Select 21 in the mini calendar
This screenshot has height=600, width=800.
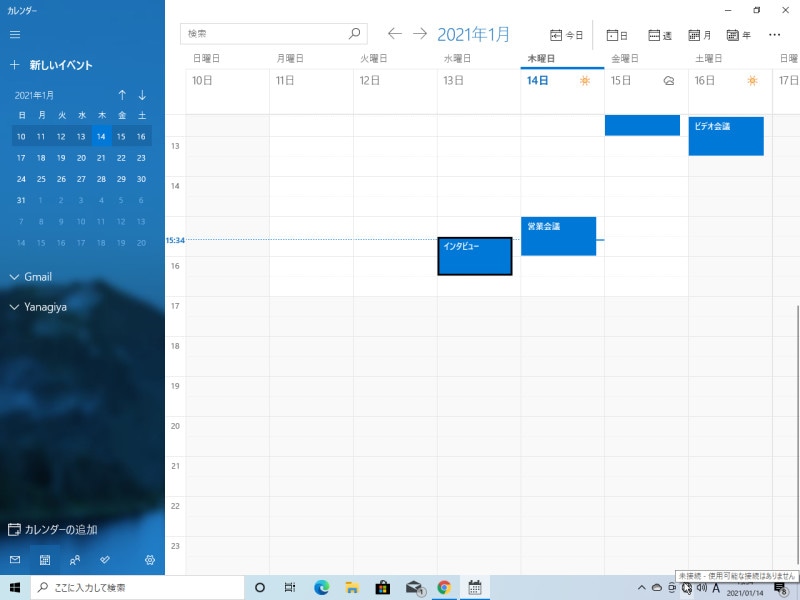coord(102,158)
